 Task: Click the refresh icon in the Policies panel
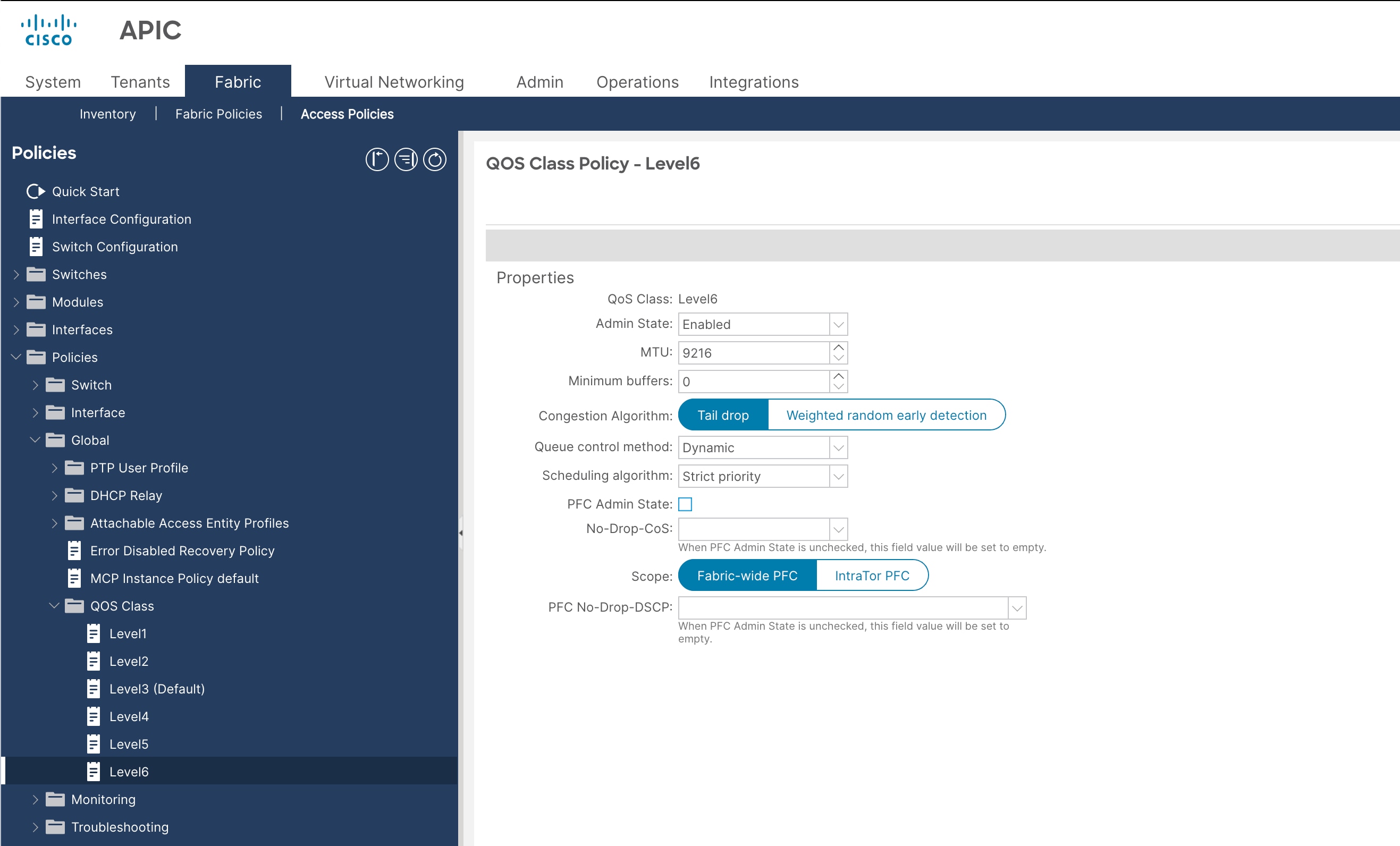(435, 159)
